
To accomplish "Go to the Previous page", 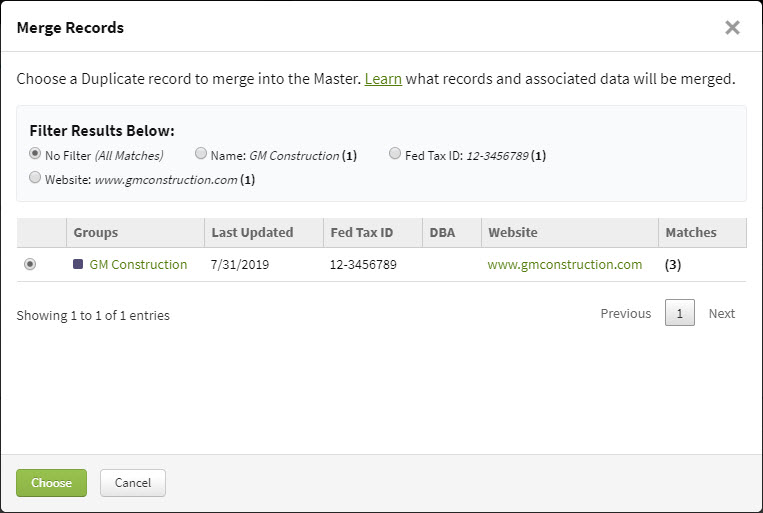I will click(625, 313).
